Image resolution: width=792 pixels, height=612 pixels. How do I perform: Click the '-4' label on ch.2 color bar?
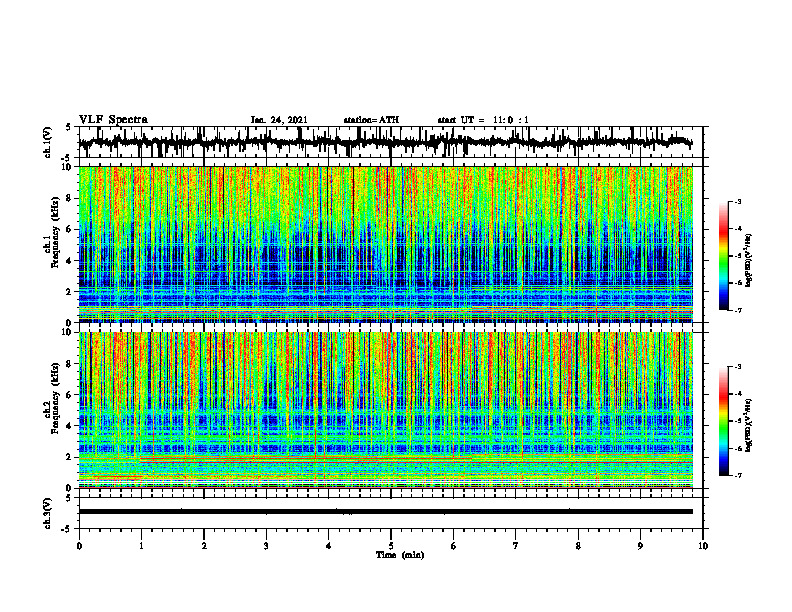(738, 394)
